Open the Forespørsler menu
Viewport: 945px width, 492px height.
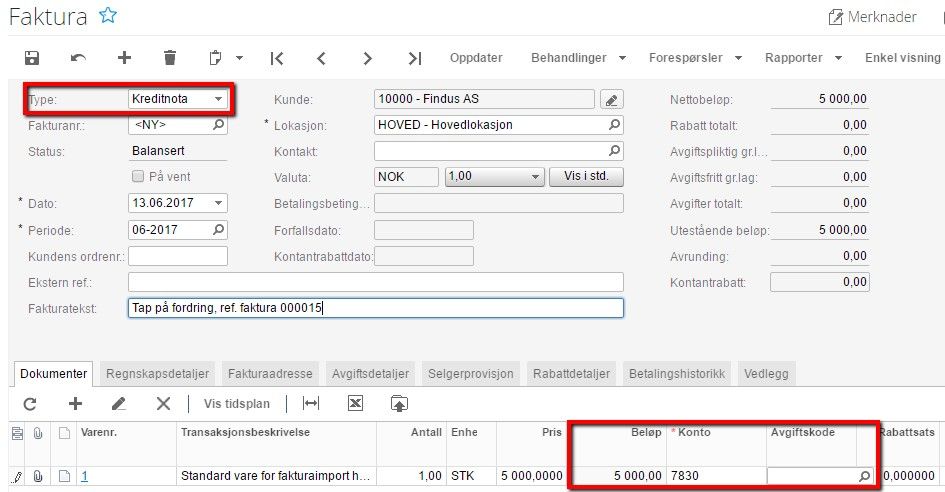click(695, 58)
